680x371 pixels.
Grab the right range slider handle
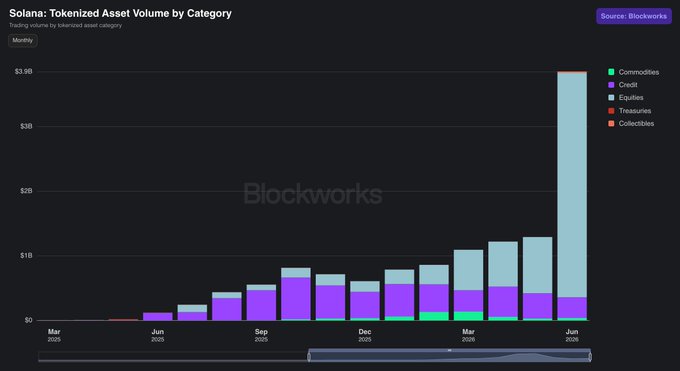(590, 357)
